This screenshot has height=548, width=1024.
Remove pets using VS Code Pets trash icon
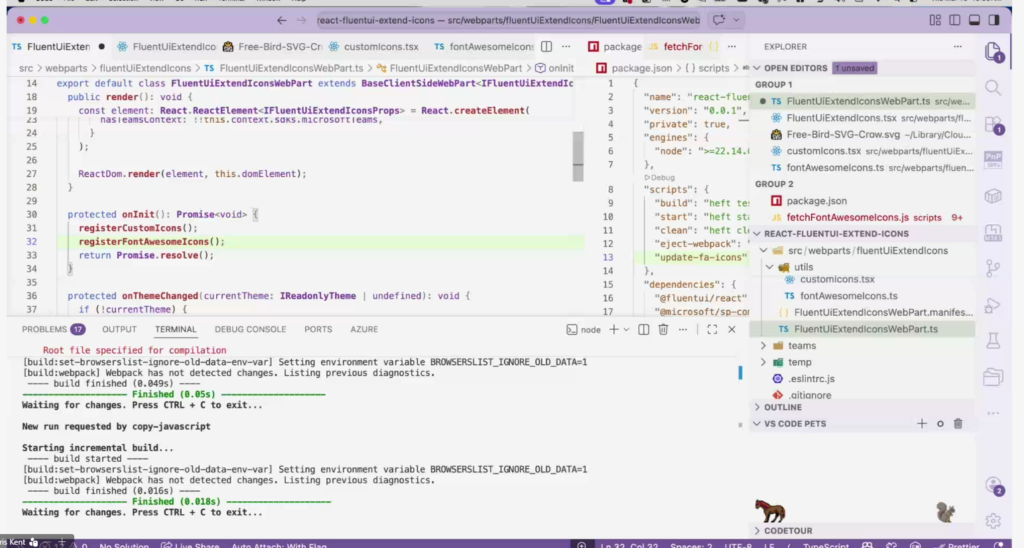[958, 424]
